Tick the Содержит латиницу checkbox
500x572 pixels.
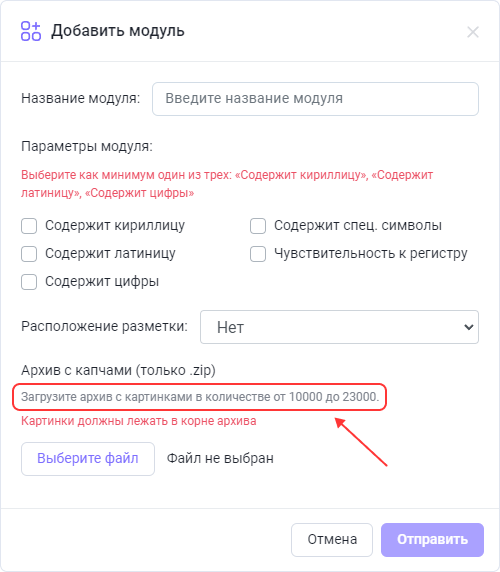point(29,254)
